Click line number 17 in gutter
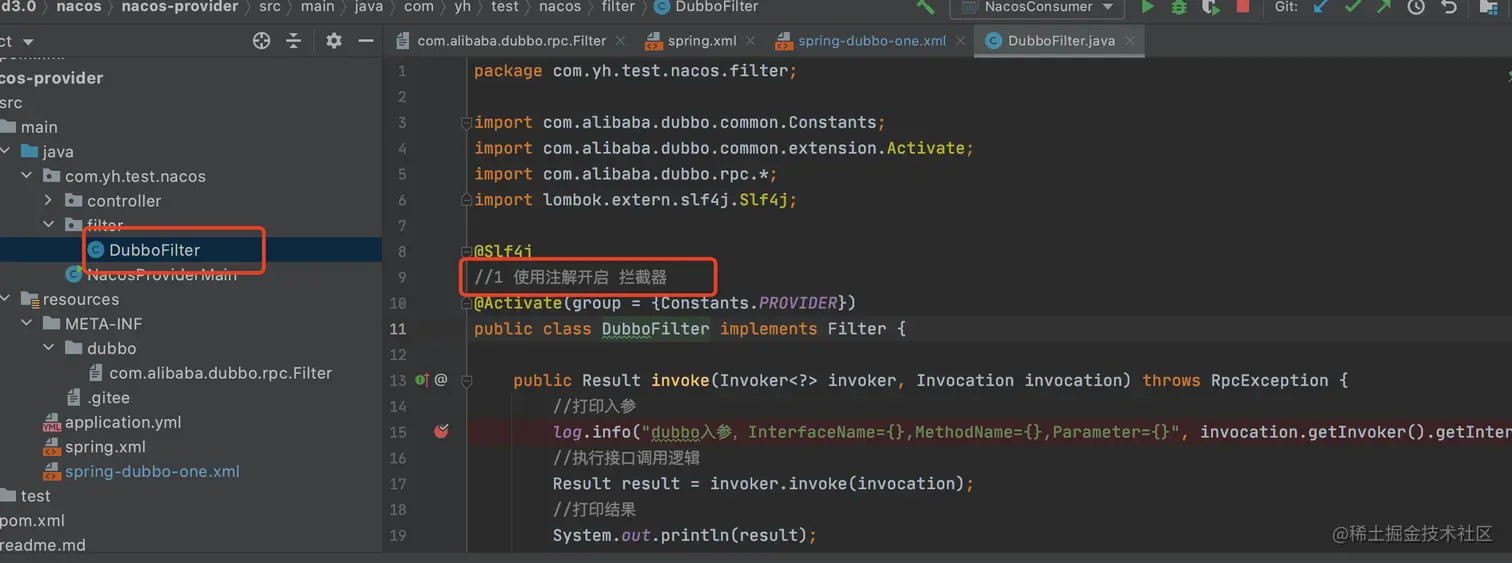The height and width of the screenshot is (563, 1512). click(398, 484)
